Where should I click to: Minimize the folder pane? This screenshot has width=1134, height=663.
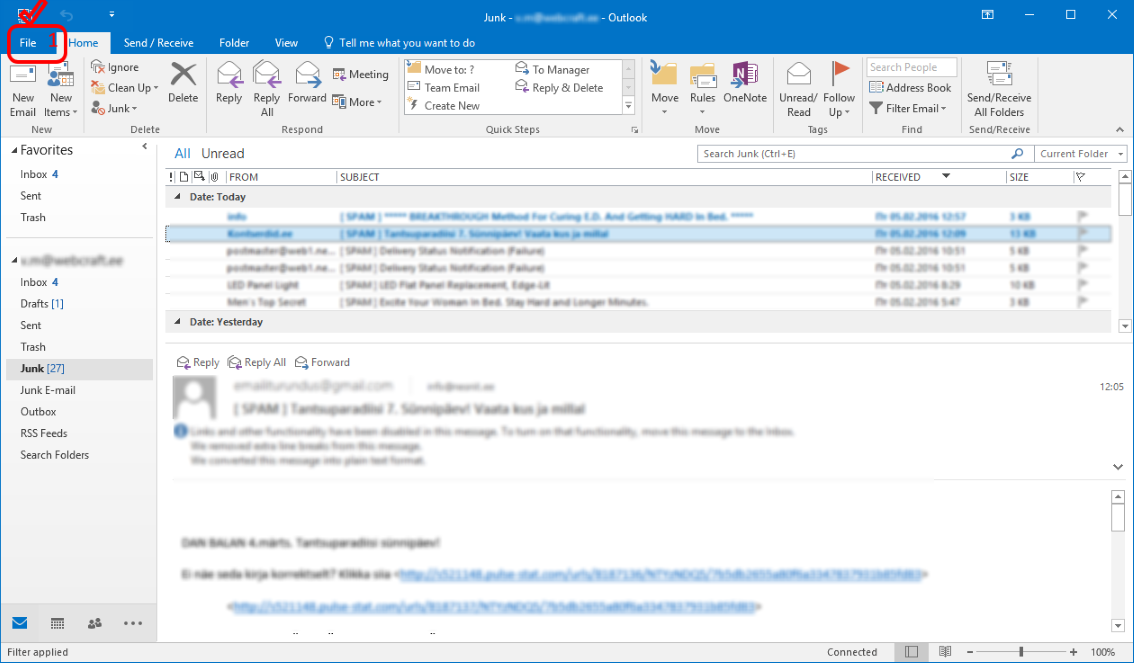pyautogui.click(x=145, y=147)
